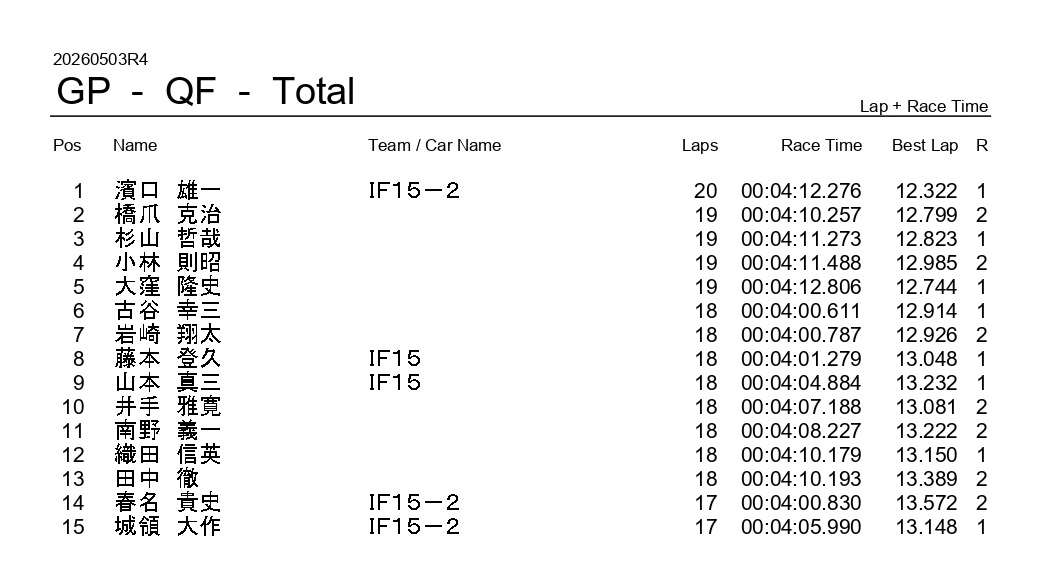Click the Best Lap column header
Screen dimensions: 1049x588
pyautogui.click(x=925, y=145)
